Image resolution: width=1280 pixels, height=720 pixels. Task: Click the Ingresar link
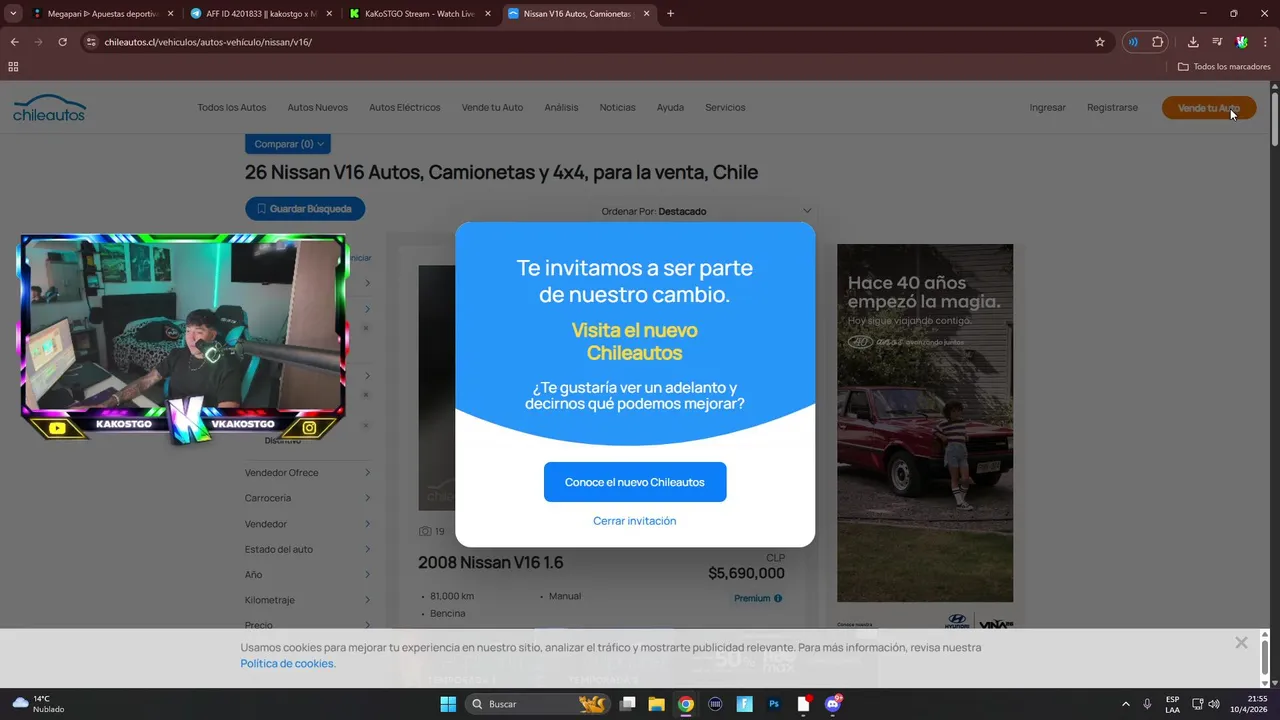coord(1048,108)
